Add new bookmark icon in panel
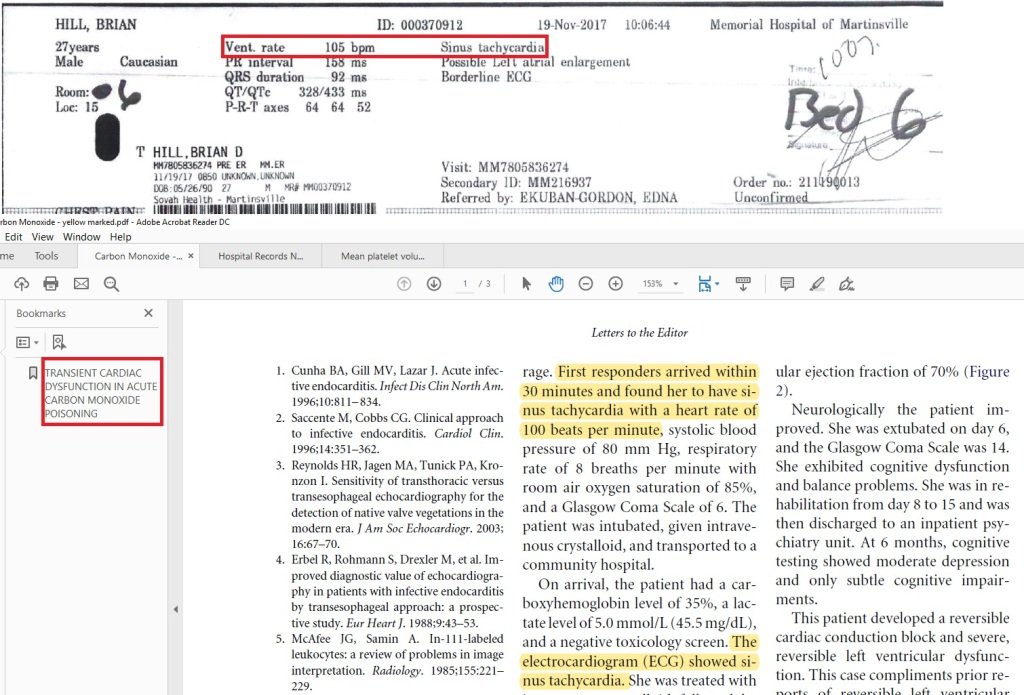The image size is (1024, 695). tap(59, 342)
